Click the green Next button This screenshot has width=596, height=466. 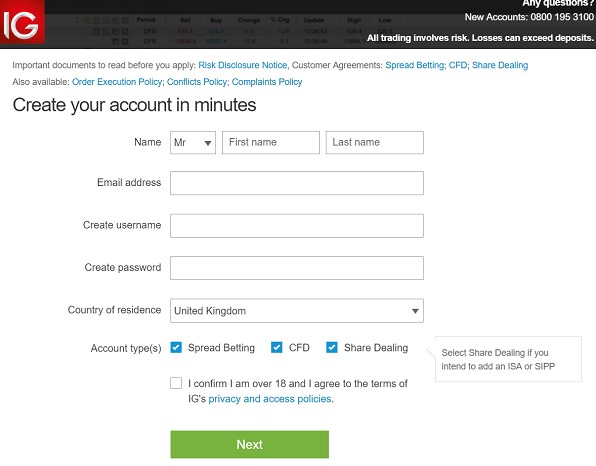pos(249,444)
